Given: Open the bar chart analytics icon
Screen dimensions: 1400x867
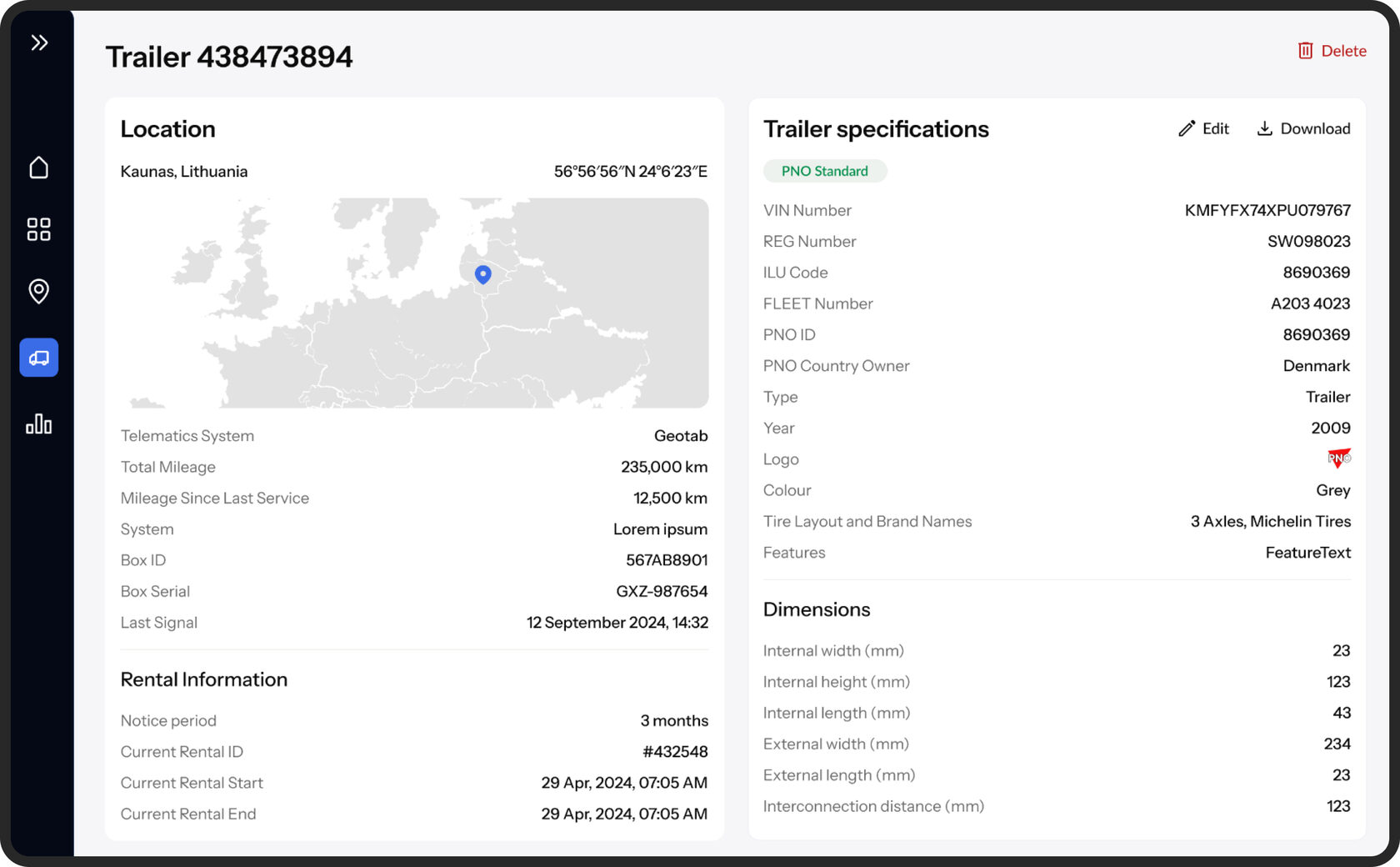Looking at the screenshot, I should coord(39,424).
